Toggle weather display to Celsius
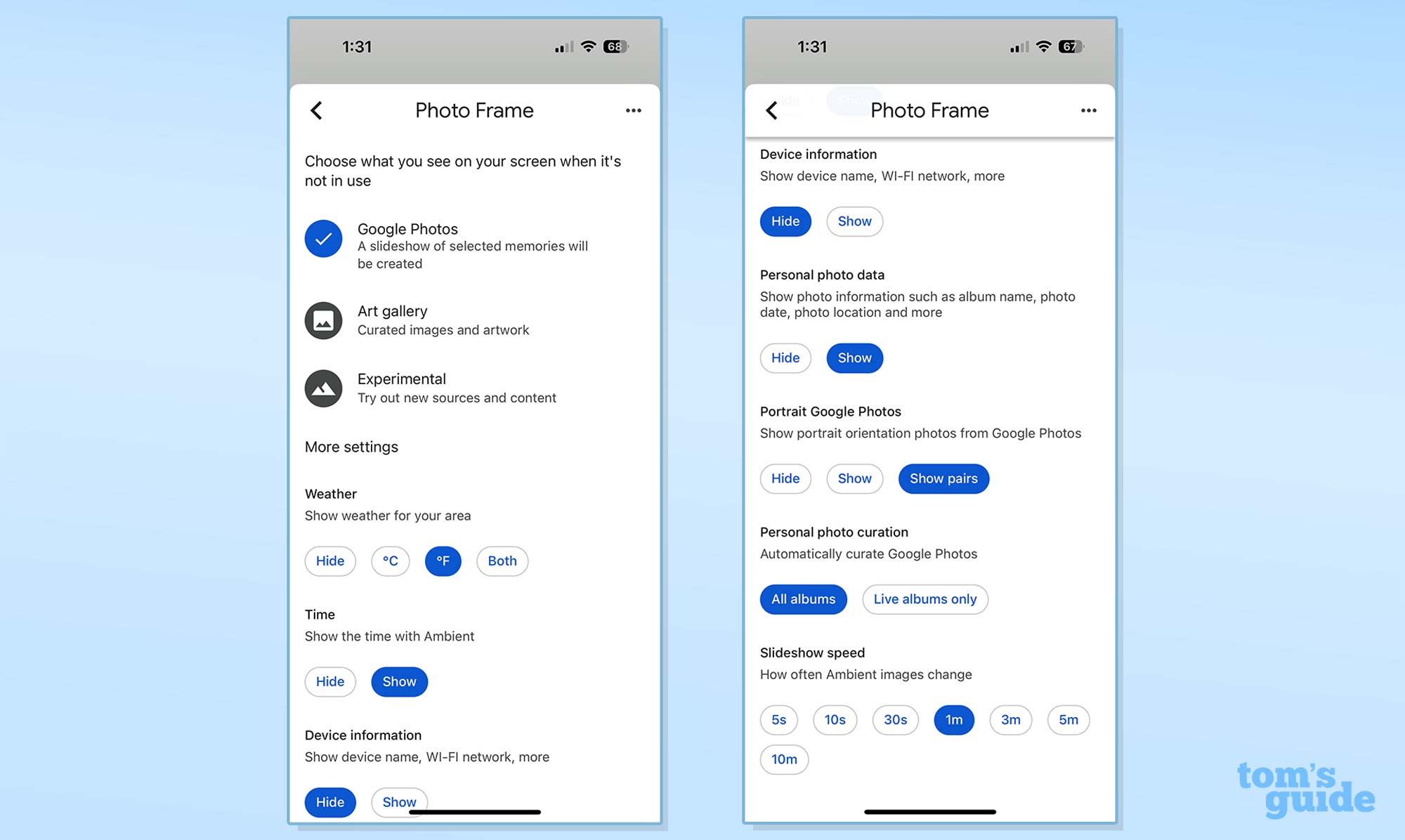The image size is (1405, 840). (x=390, y=560)
